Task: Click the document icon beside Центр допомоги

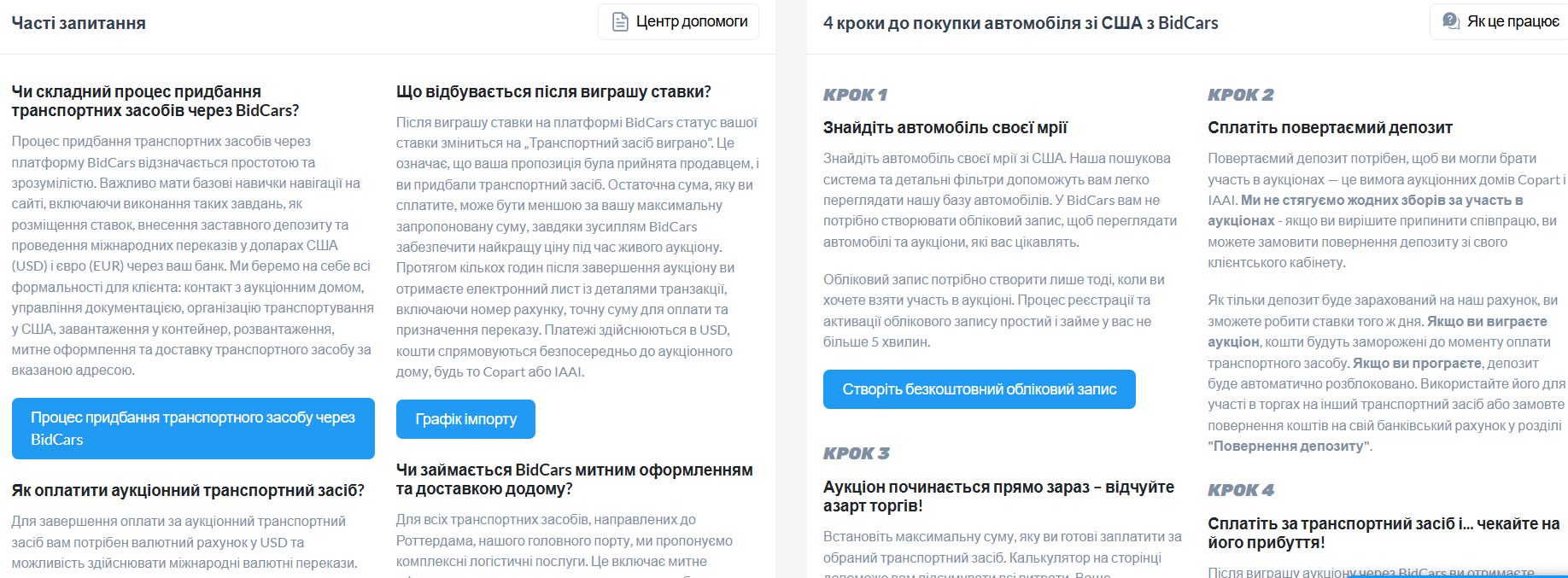Action: tap(620, 22)
